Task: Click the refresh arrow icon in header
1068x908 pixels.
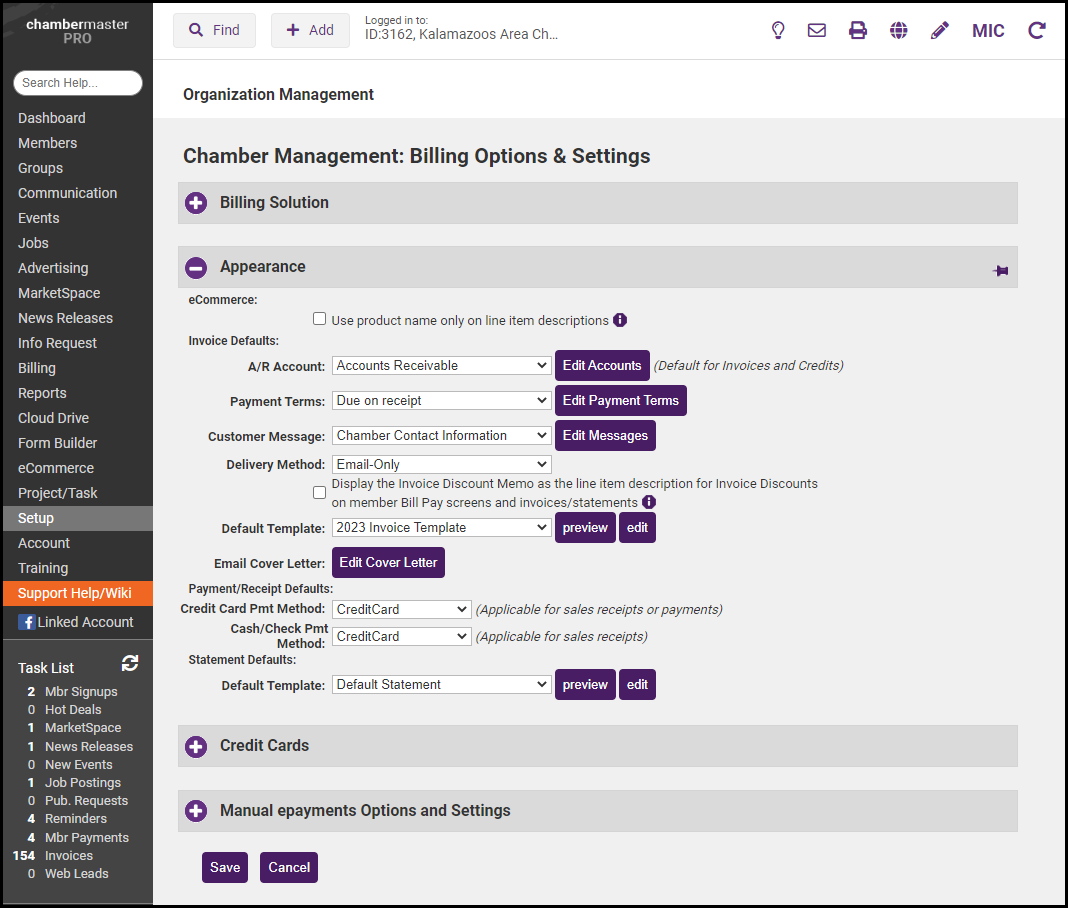Action: pyautogui.click(x=1037, y=30)
